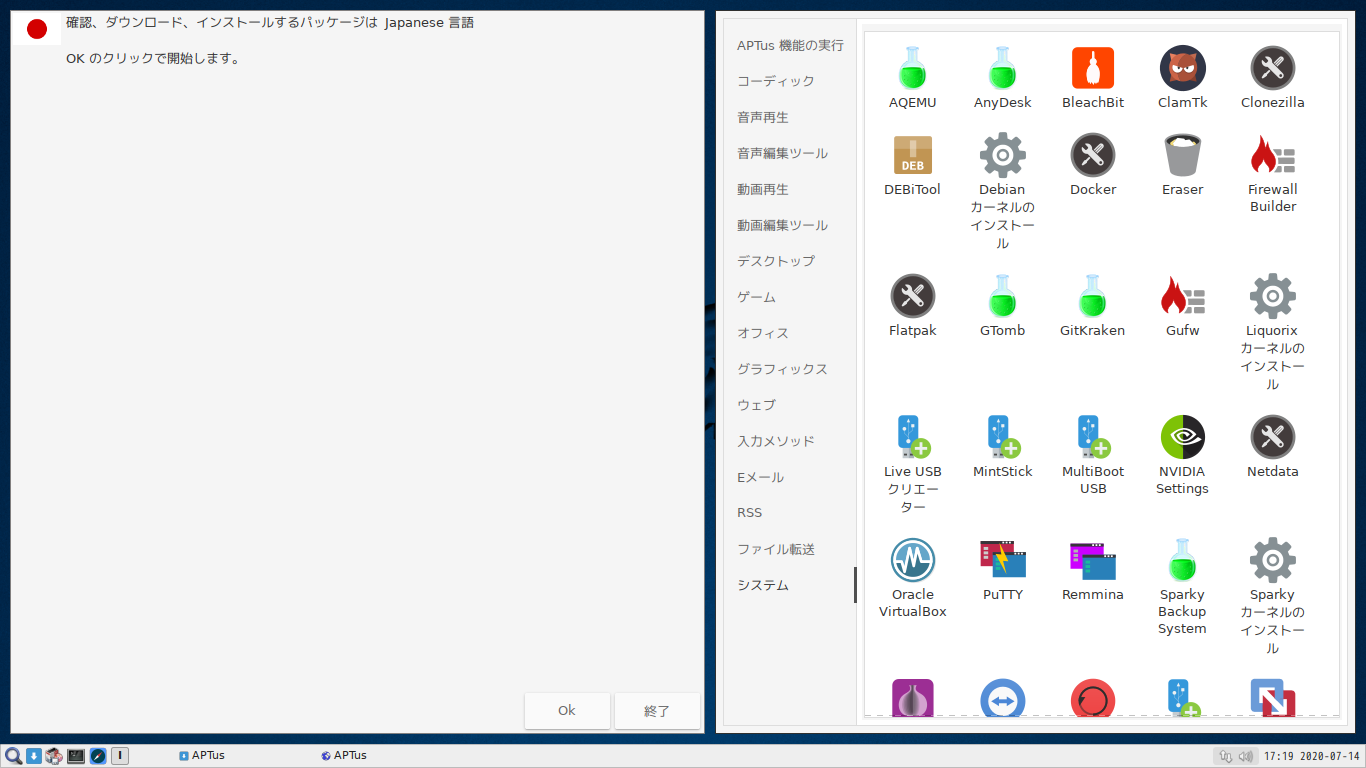Launch the BleachBit installer icon
Viewport: 1366px width, 768px height.
click(1093, 68)
